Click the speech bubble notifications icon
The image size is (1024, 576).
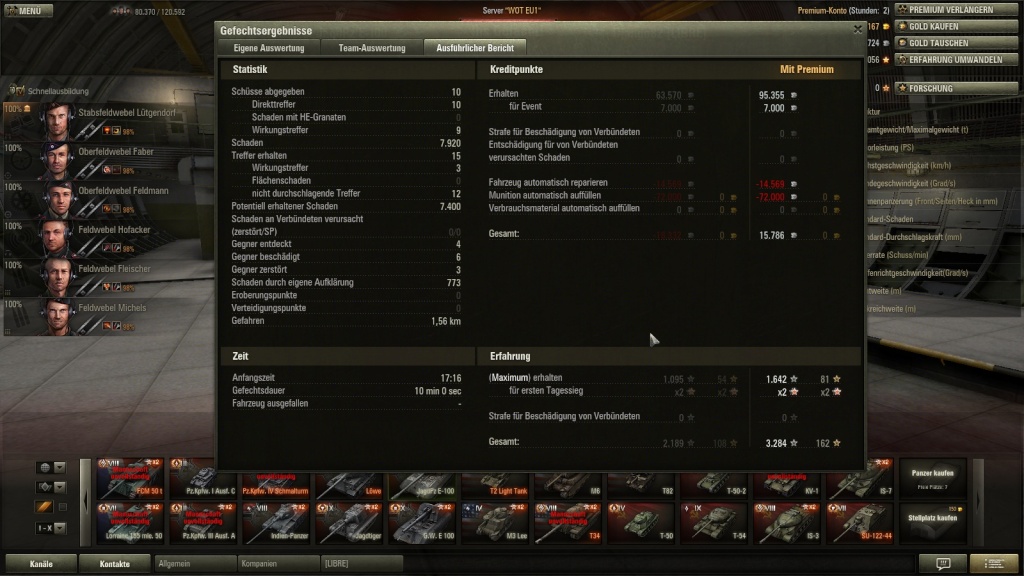pyautogui.click(x=943, y=564)
